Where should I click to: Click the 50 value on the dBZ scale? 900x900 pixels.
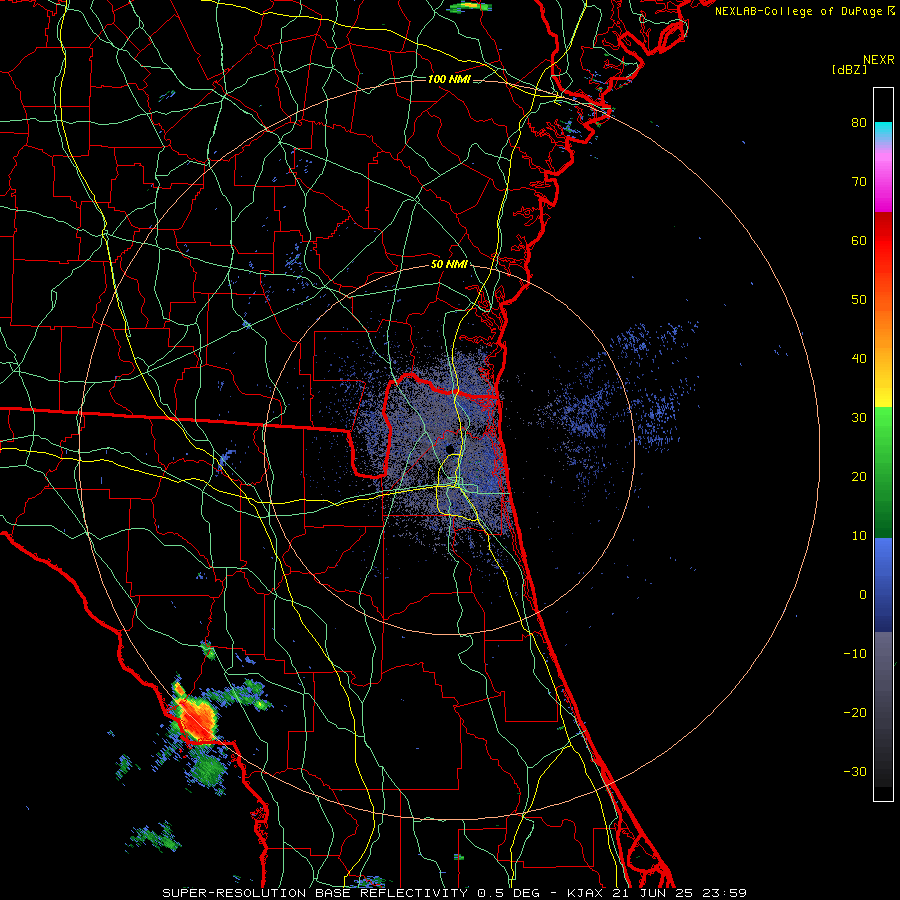[859, 300]
